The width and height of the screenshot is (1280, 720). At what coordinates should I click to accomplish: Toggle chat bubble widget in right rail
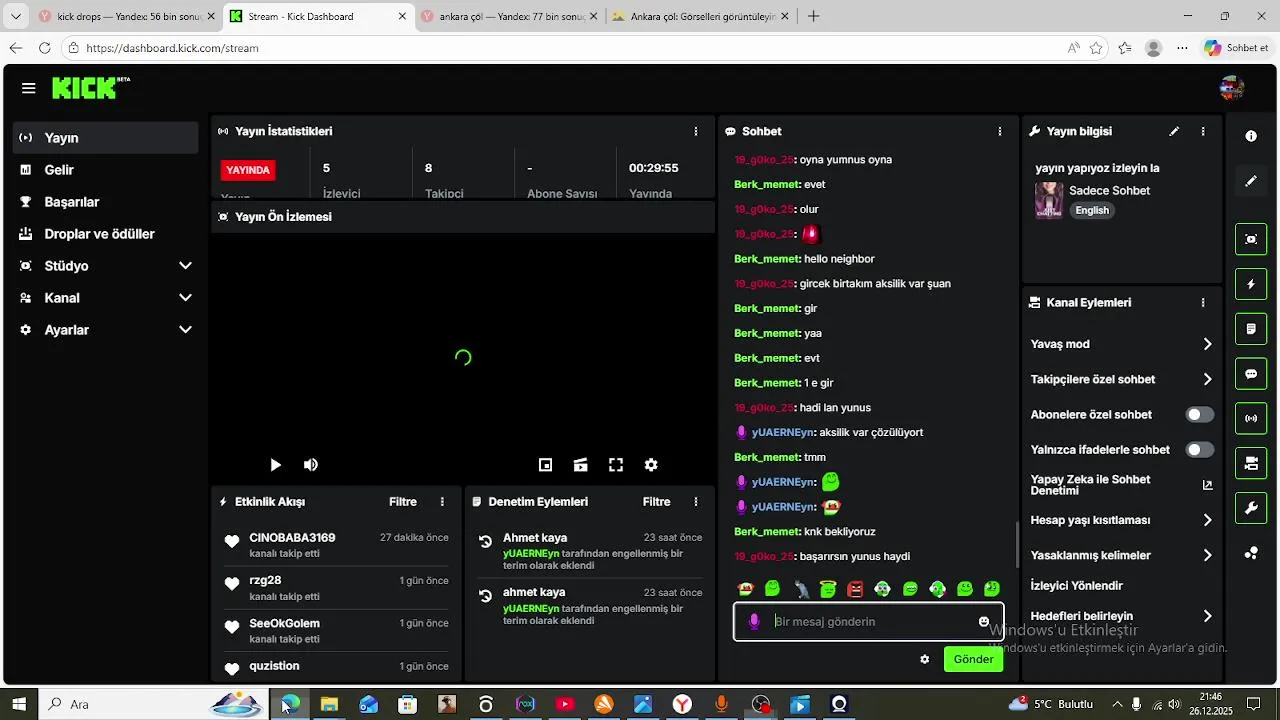coord(1251,374)
